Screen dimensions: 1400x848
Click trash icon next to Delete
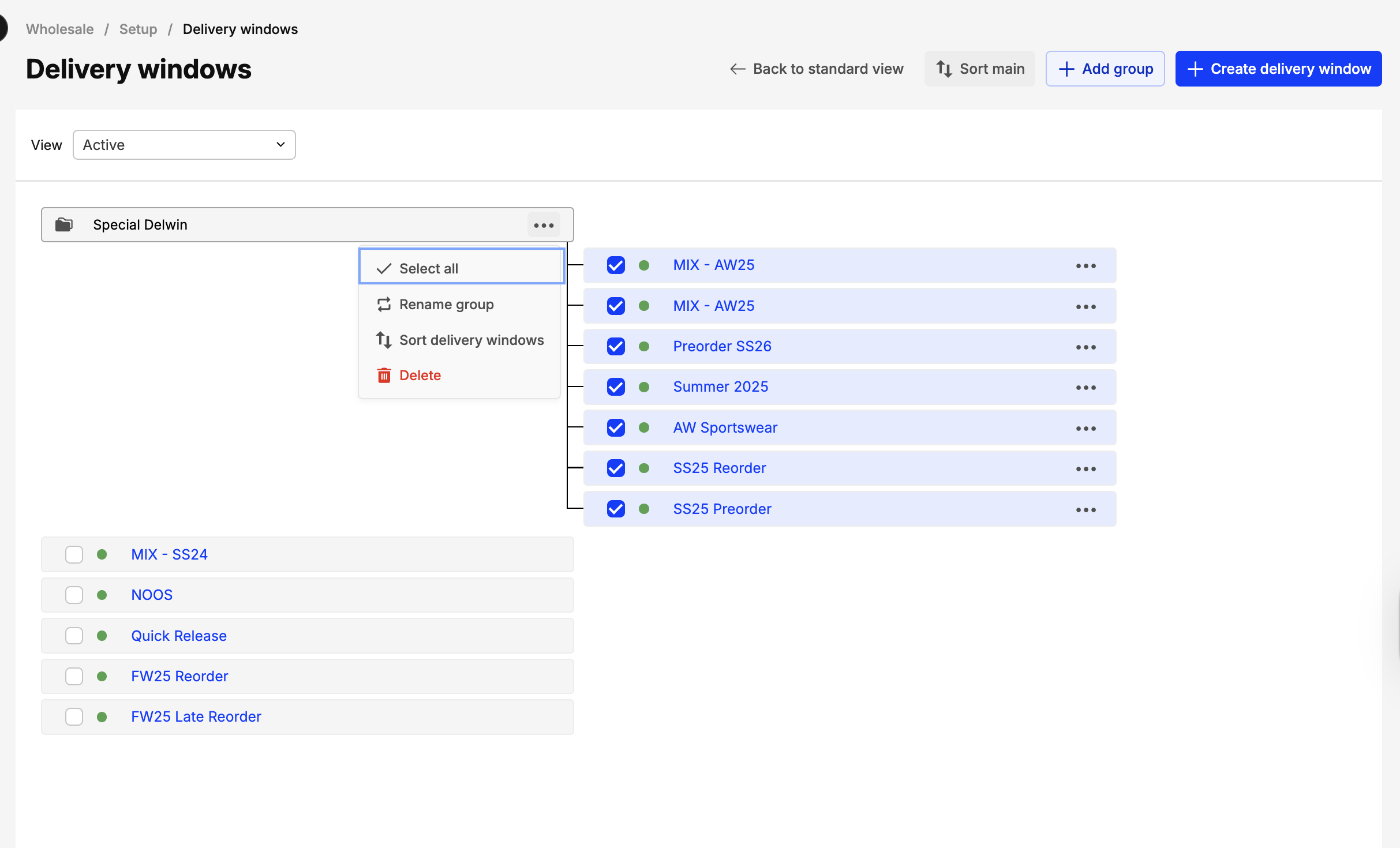point(384,376)
